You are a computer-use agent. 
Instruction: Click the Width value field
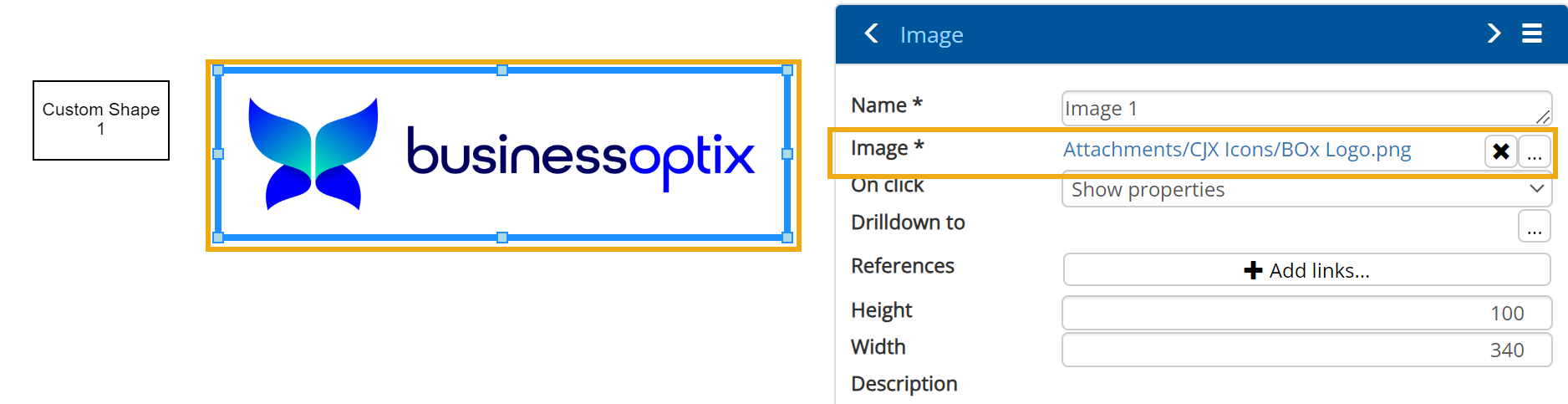(1306, 350)
